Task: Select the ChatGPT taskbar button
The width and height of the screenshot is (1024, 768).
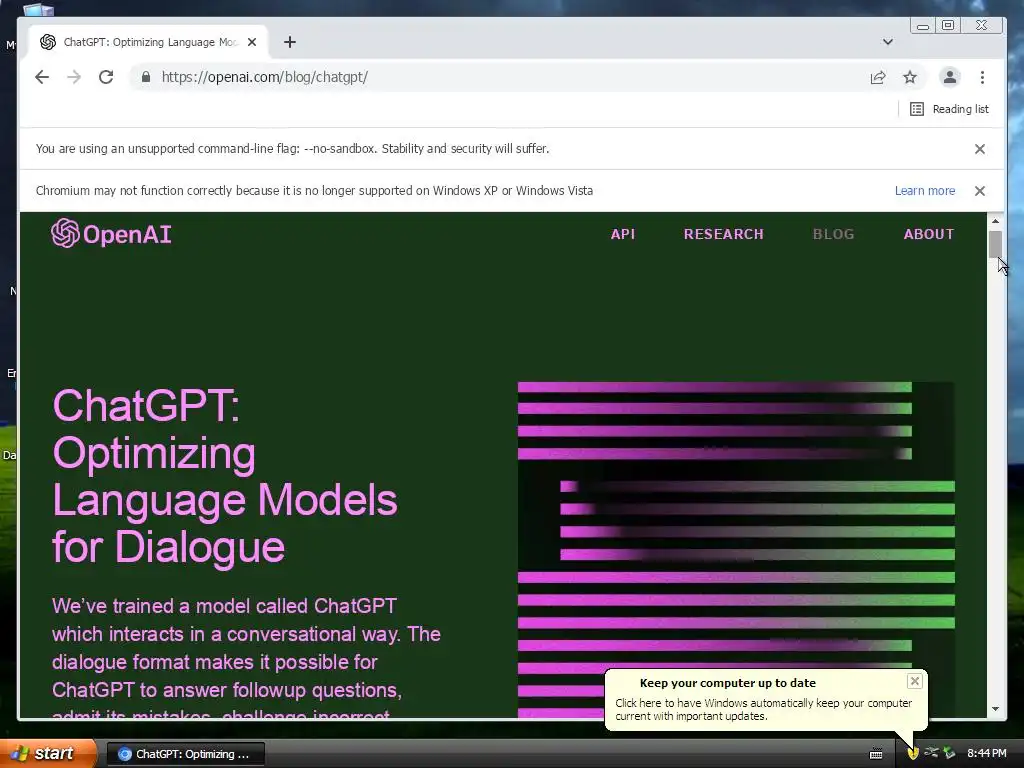Action: (x=186, y=754)
